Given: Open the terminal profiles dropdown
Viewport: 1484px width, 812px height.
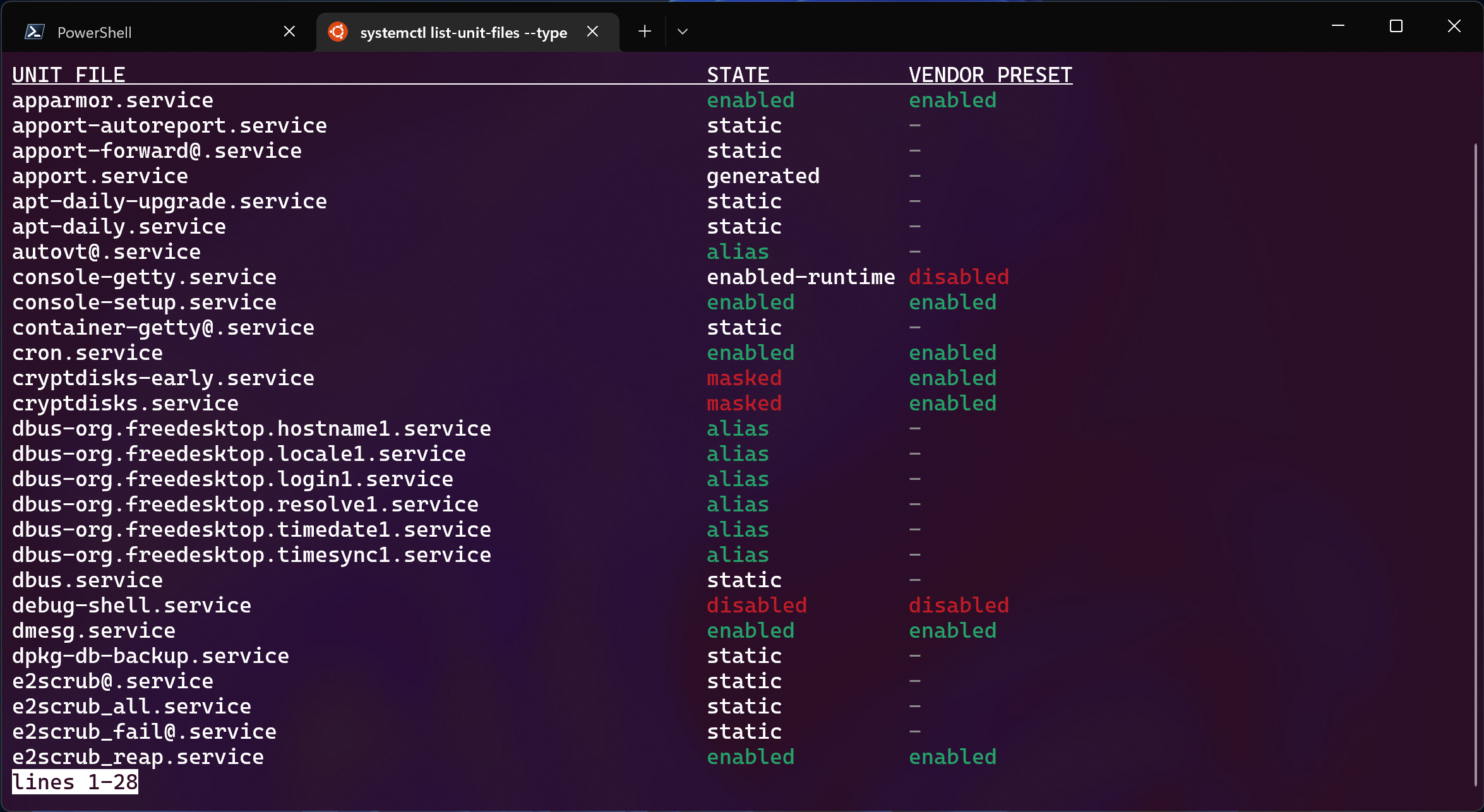Looking at the screenshot, I should (x=682, y=31).
